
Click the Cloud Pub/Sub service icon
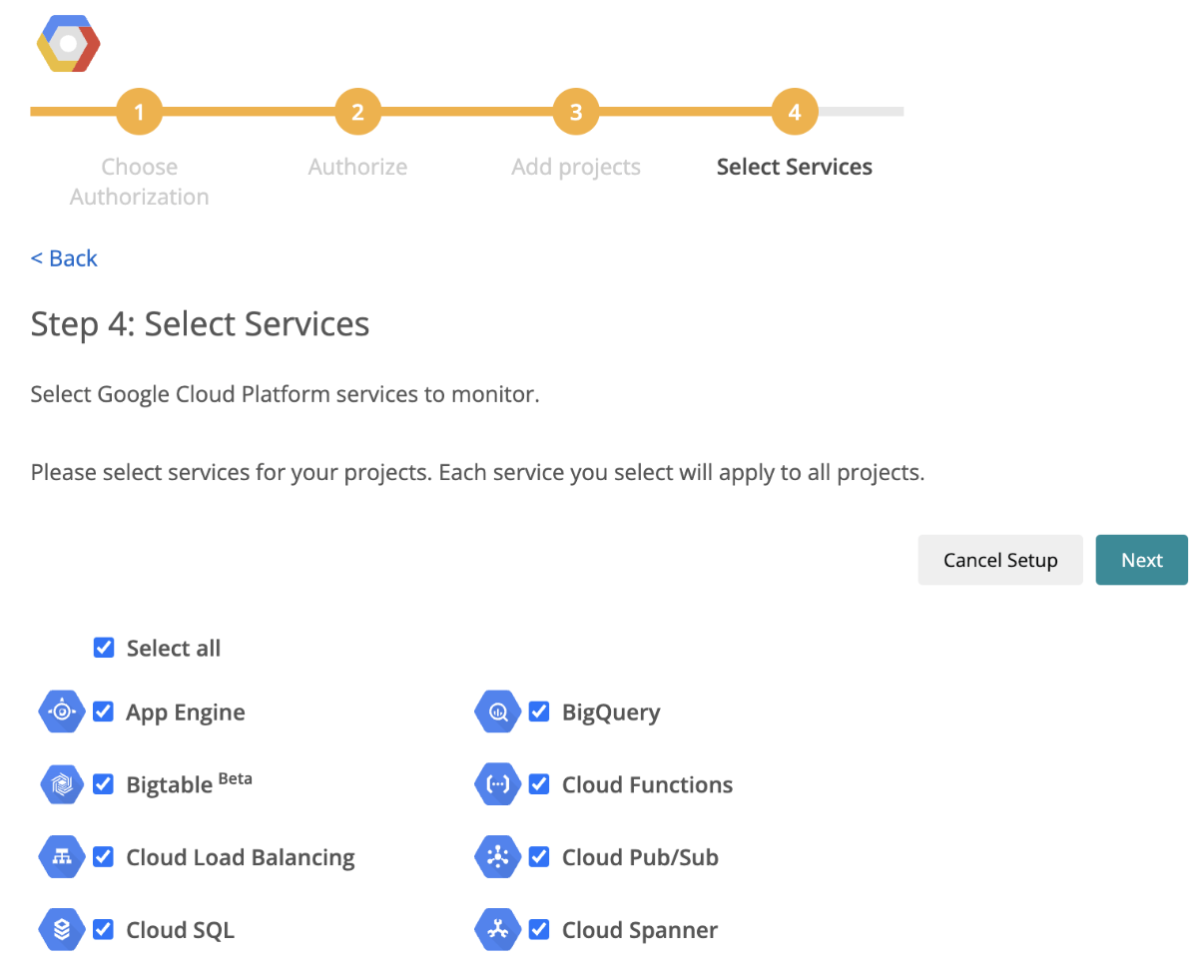tap(498, 857)
